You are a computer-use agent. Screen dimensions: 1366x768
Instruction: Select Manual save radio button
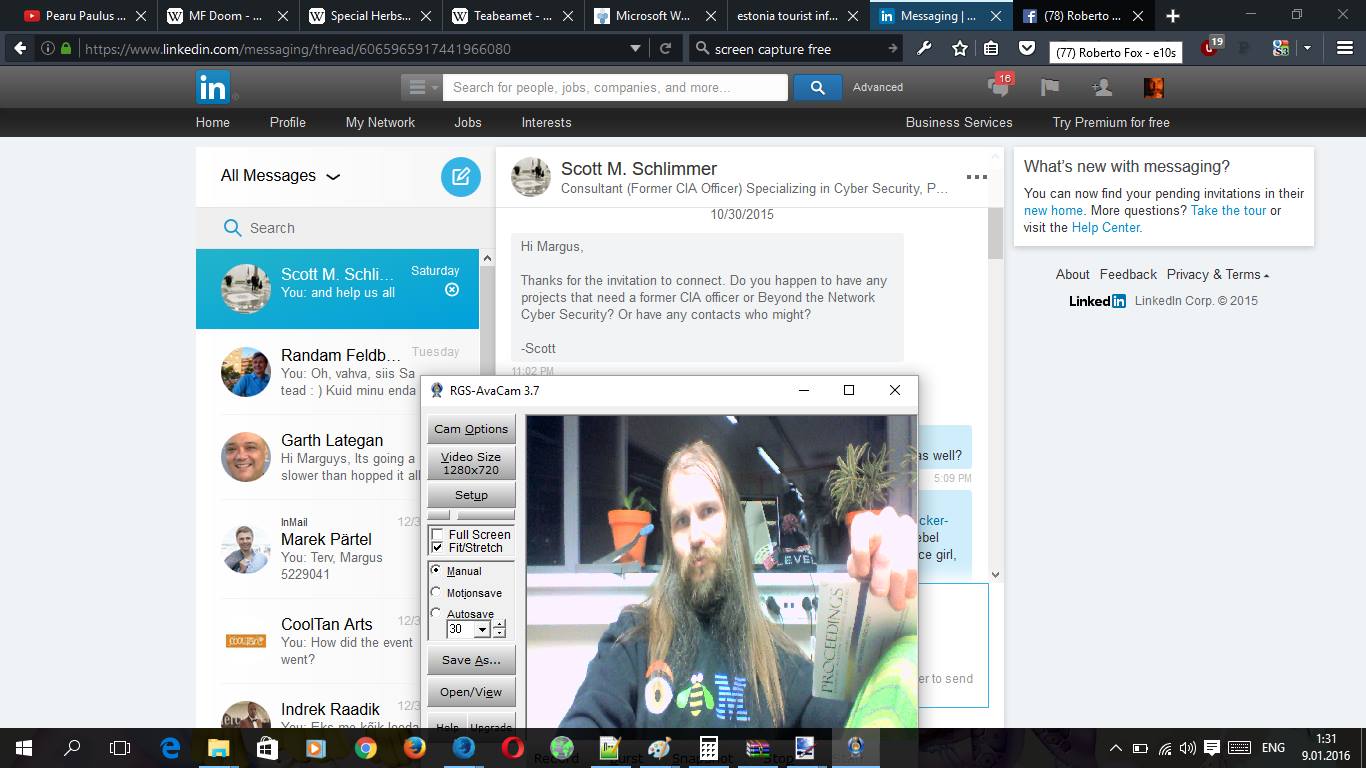436,570
